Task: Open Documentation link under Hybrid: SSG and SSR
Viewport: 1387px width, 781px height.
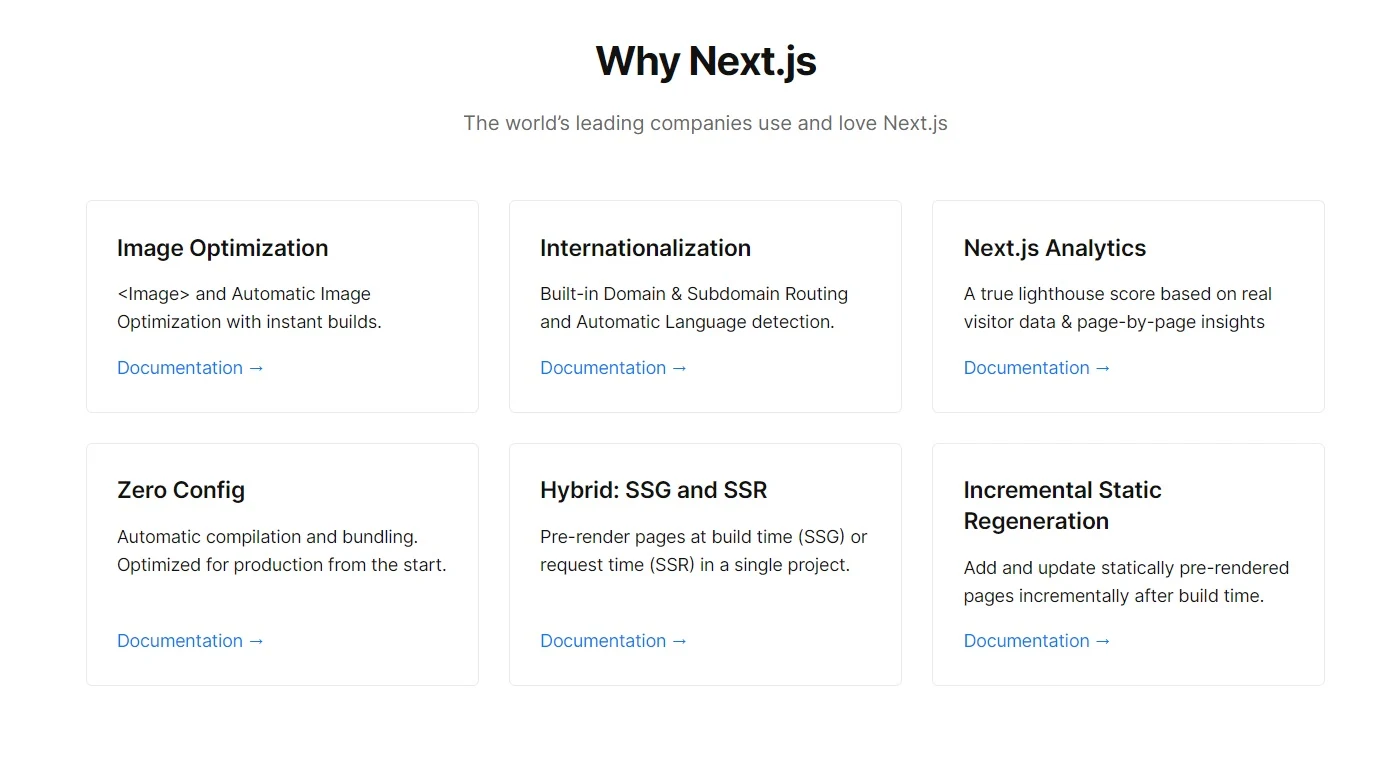Action: tap(613, 641)
